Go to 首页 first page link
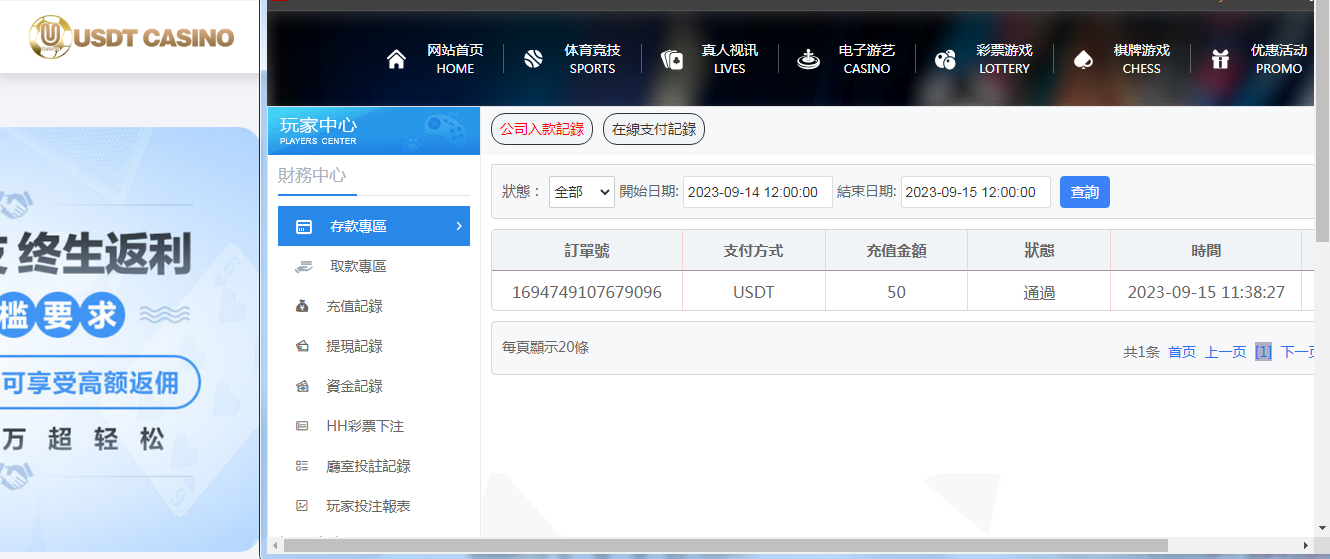The image size is (1330, 559). pyautogui.click(x=1182, y=352)
